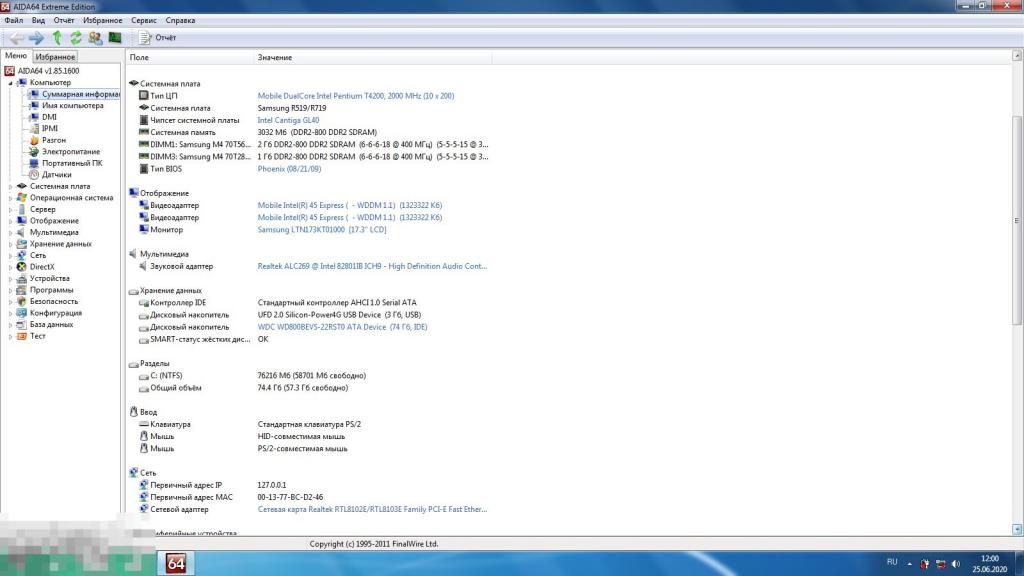Click the DirectX icon in the tree
The width and height of the screenshot is (1024, 576).
coord(22,266)
